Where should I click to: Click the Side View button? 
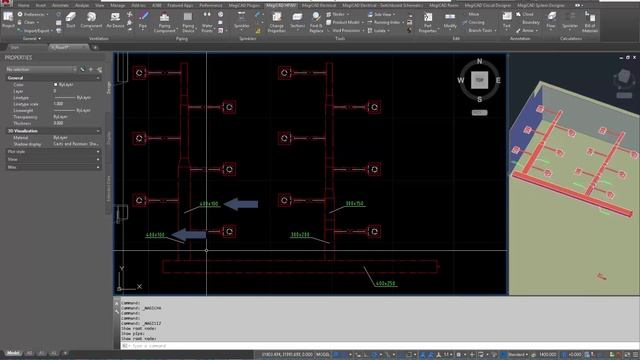point(382,14)
